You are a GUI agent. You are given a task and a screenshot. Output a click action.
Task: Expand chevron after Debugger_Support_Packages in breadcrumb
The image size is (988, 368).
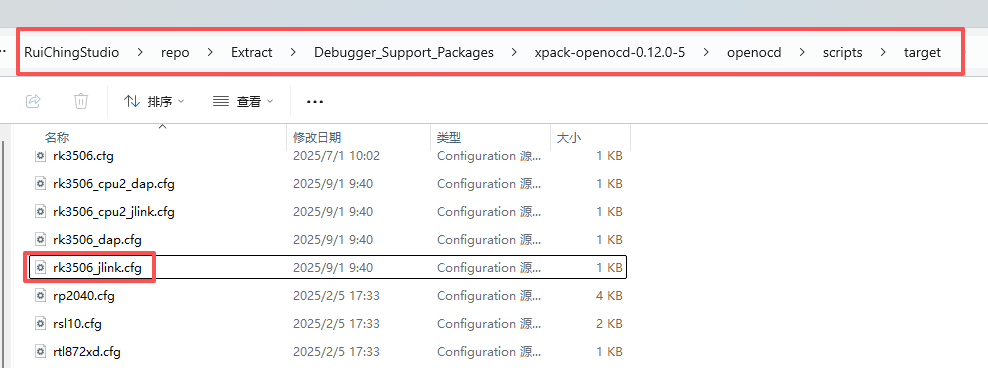click(514, 52)
